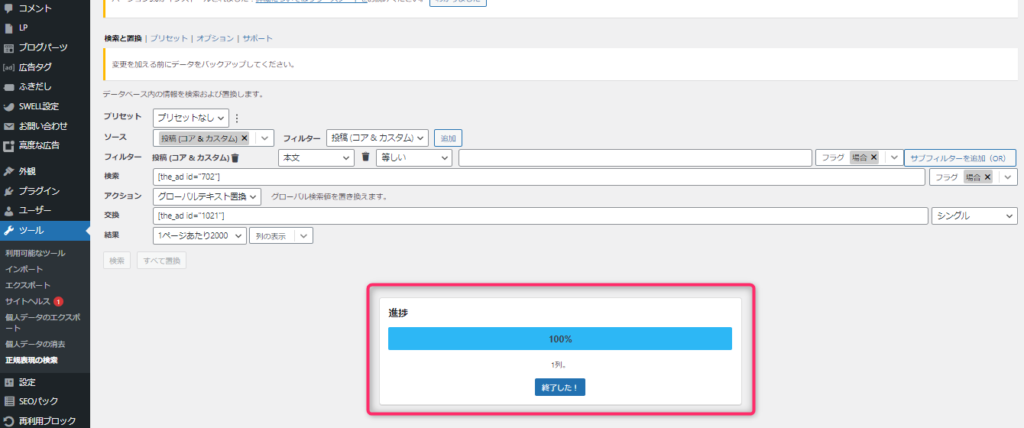Click the 設定 sidebar icon
Viewport: 1024px width, 428px height.
pos(9,382)
